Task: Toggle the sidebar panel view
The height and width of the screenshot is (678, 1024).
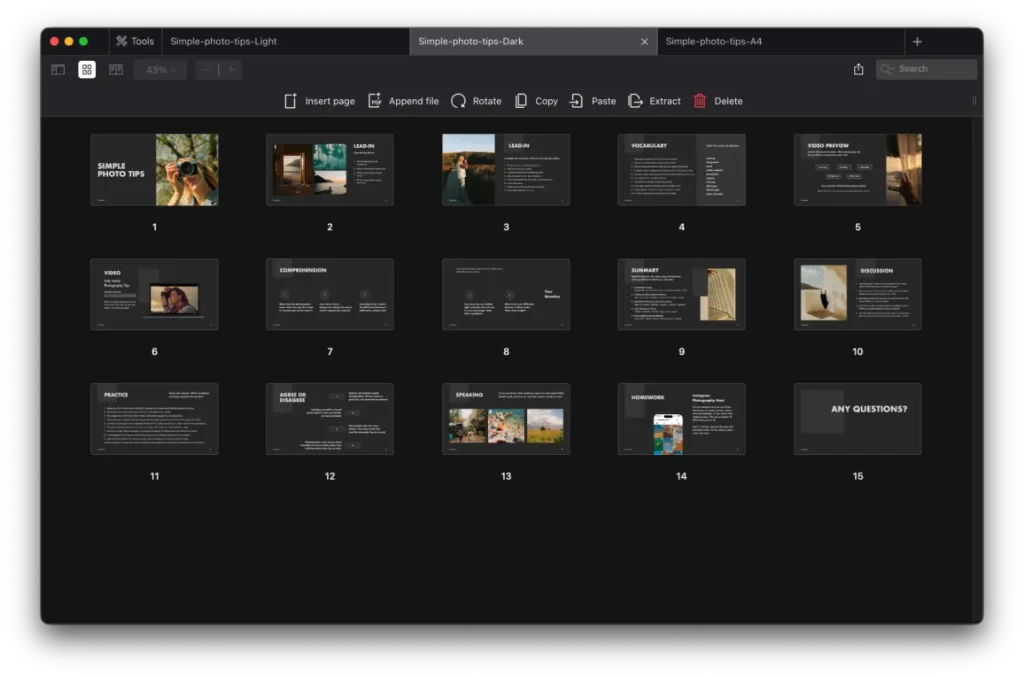Action: tap(58, 69)
